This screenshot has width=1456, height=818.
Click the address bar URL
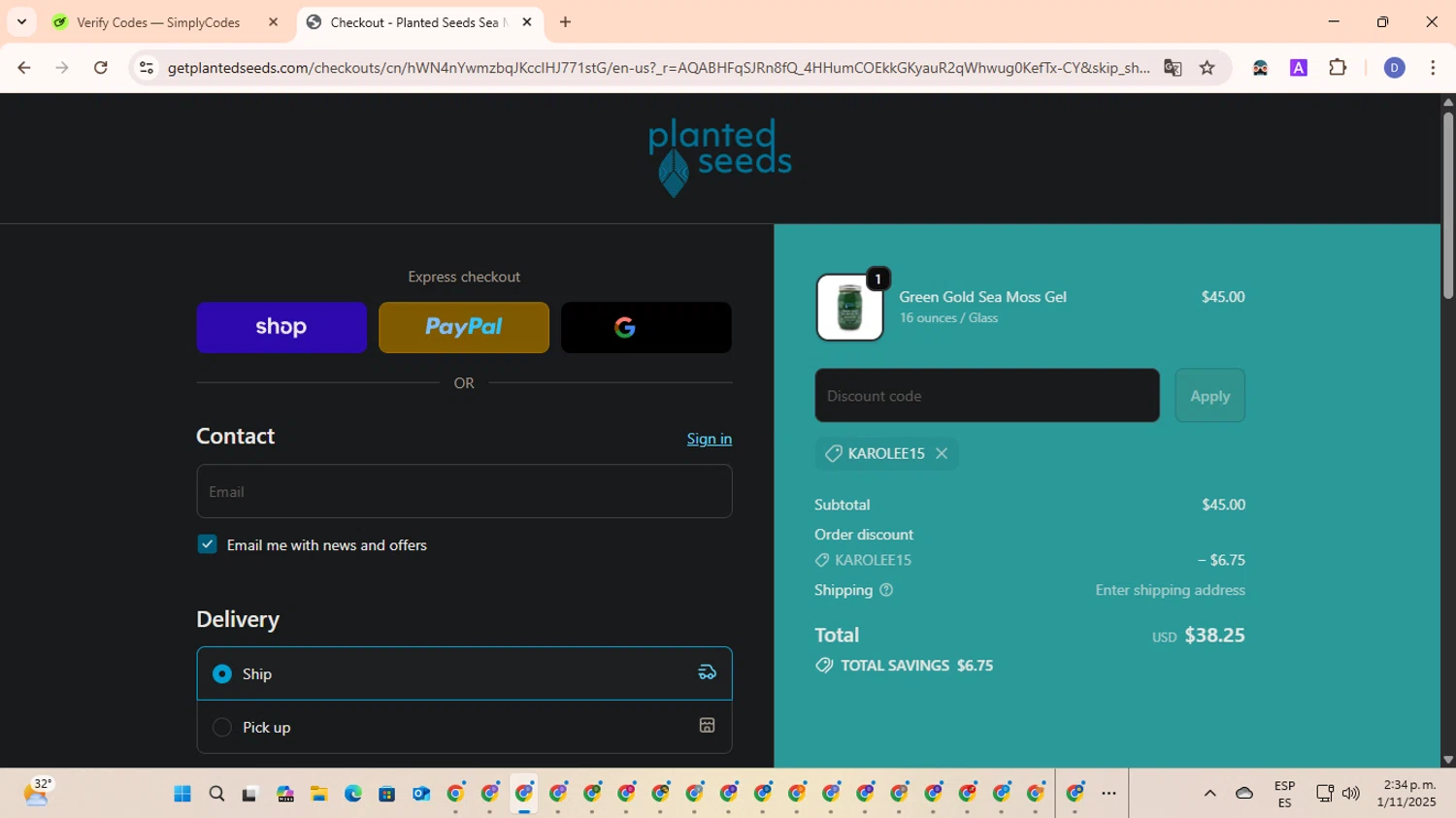pyautogui.click(x=658, y=68)
